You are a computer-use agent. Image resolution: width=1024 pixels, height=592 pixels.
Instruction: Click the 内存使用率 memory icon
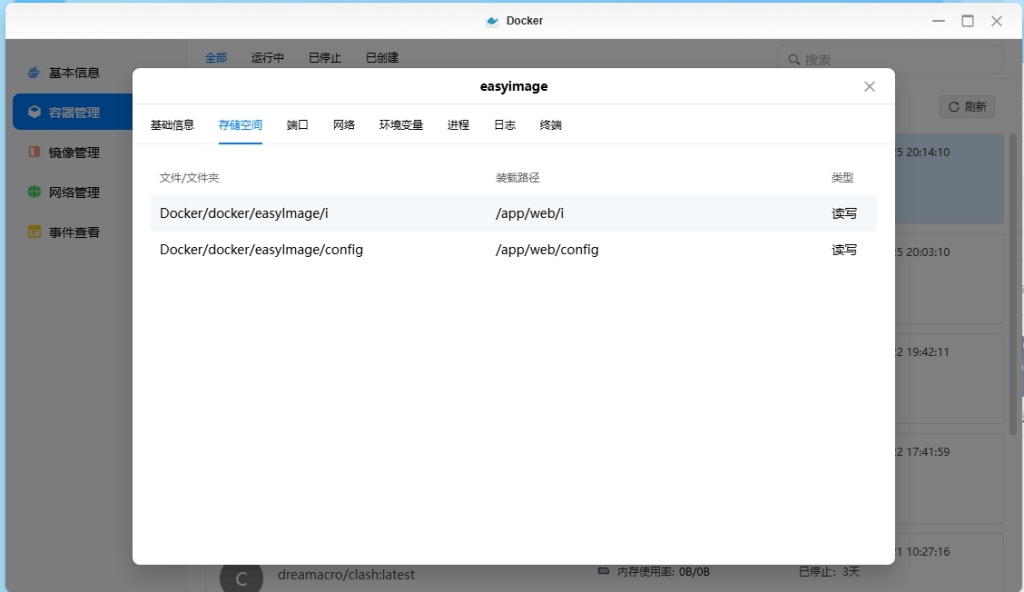click(603, 571)
